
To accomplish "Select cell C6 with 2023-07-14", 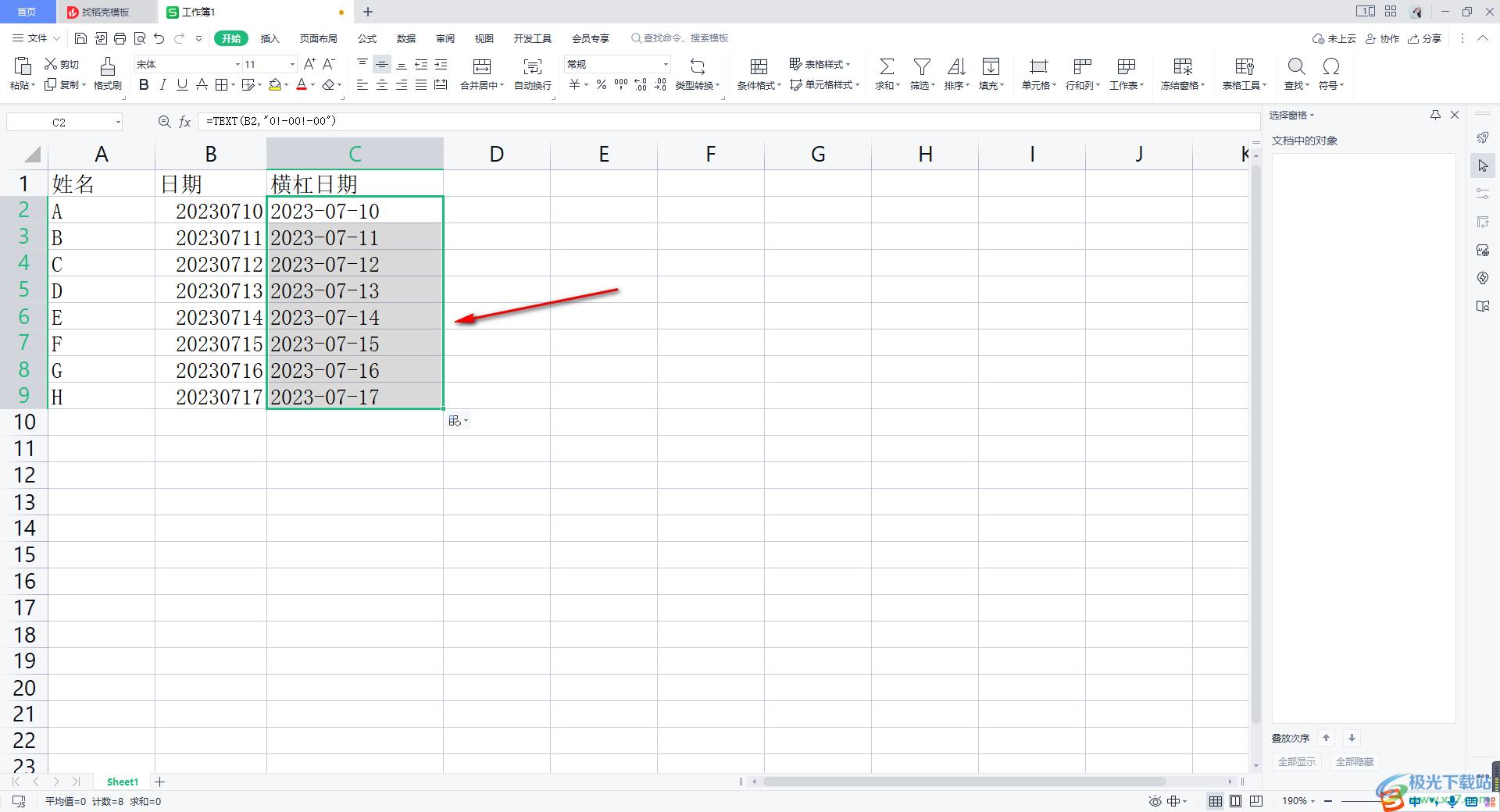I will coord(355,317).
